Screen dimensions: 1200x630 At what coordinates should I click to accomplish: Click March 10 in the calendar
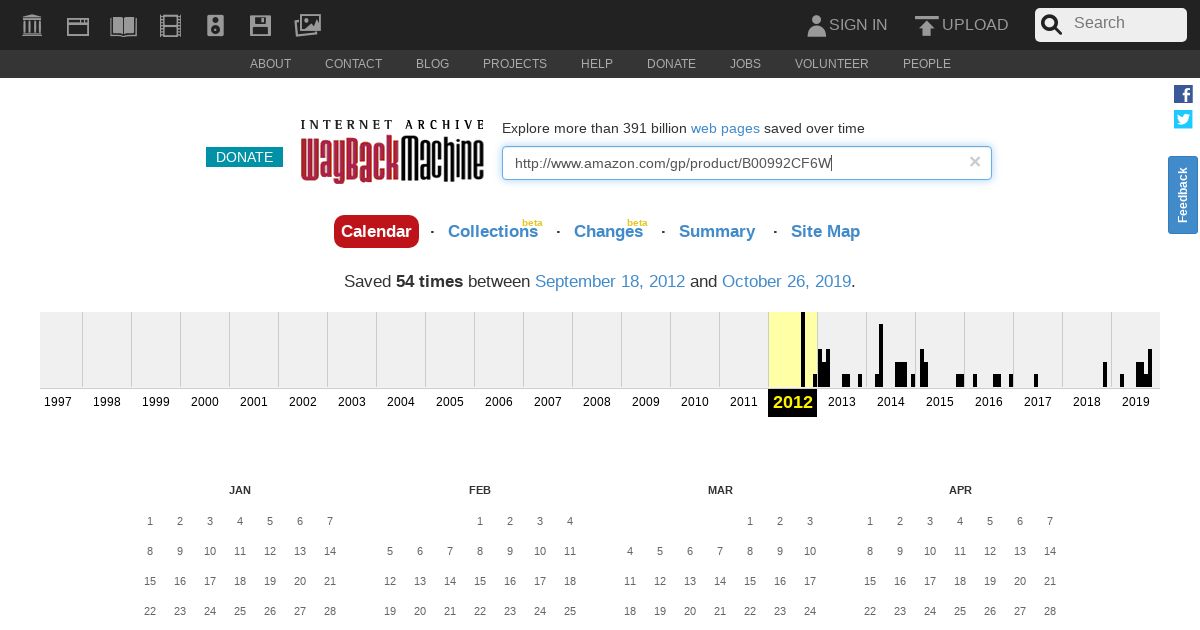tap(810, 551)
